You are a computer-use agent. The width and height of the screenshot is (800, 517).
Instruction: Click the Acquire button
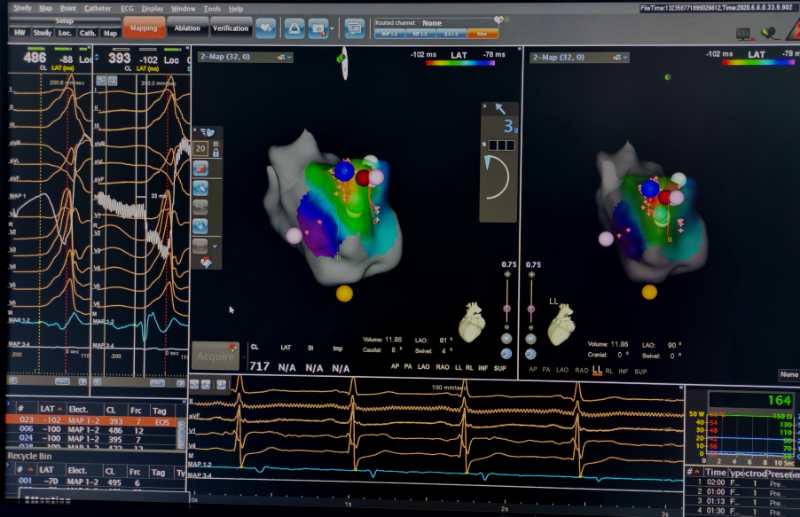(215, 356)
